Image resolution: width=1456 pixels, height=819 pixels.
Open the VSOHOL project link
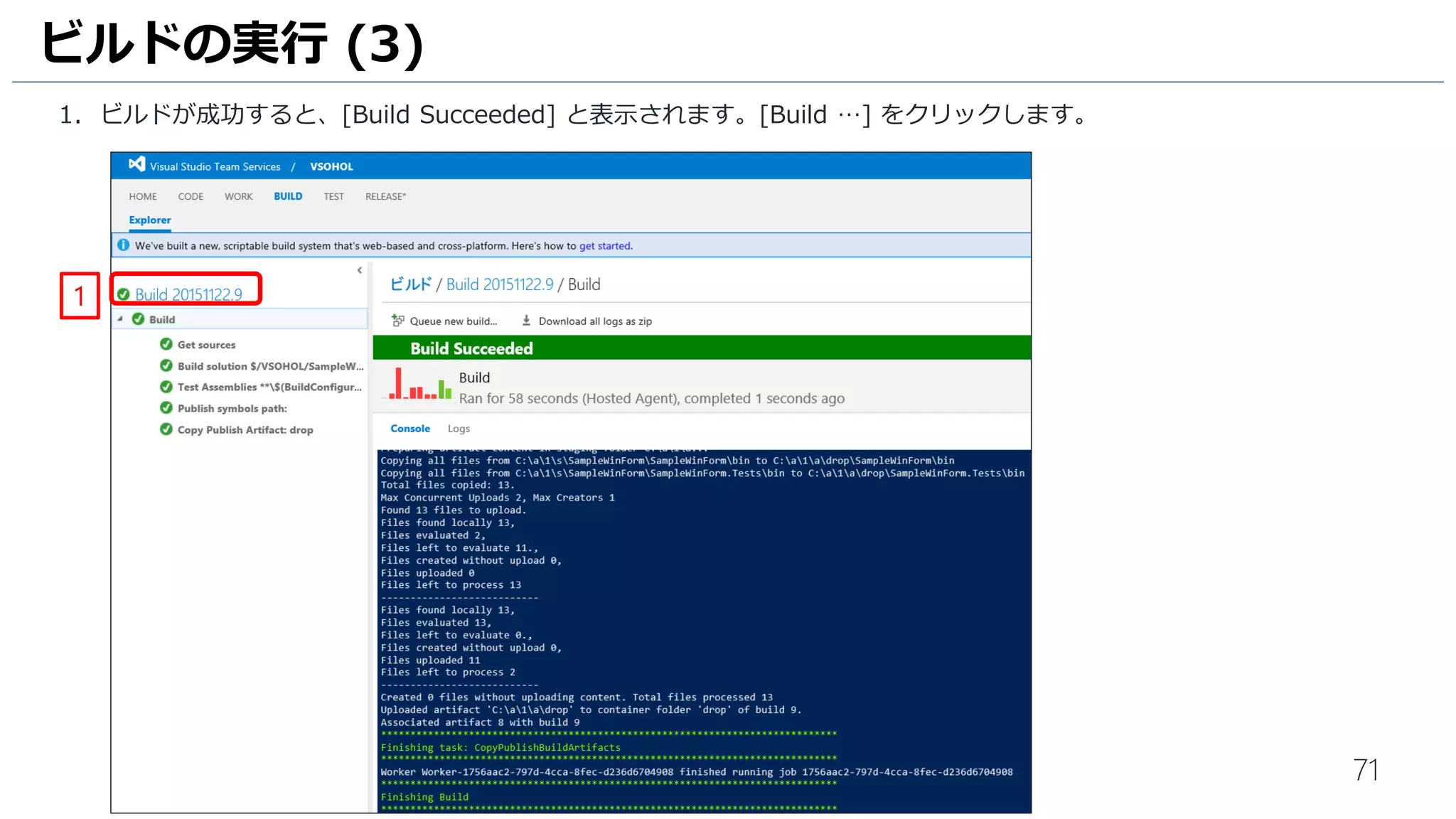[331, 166]
